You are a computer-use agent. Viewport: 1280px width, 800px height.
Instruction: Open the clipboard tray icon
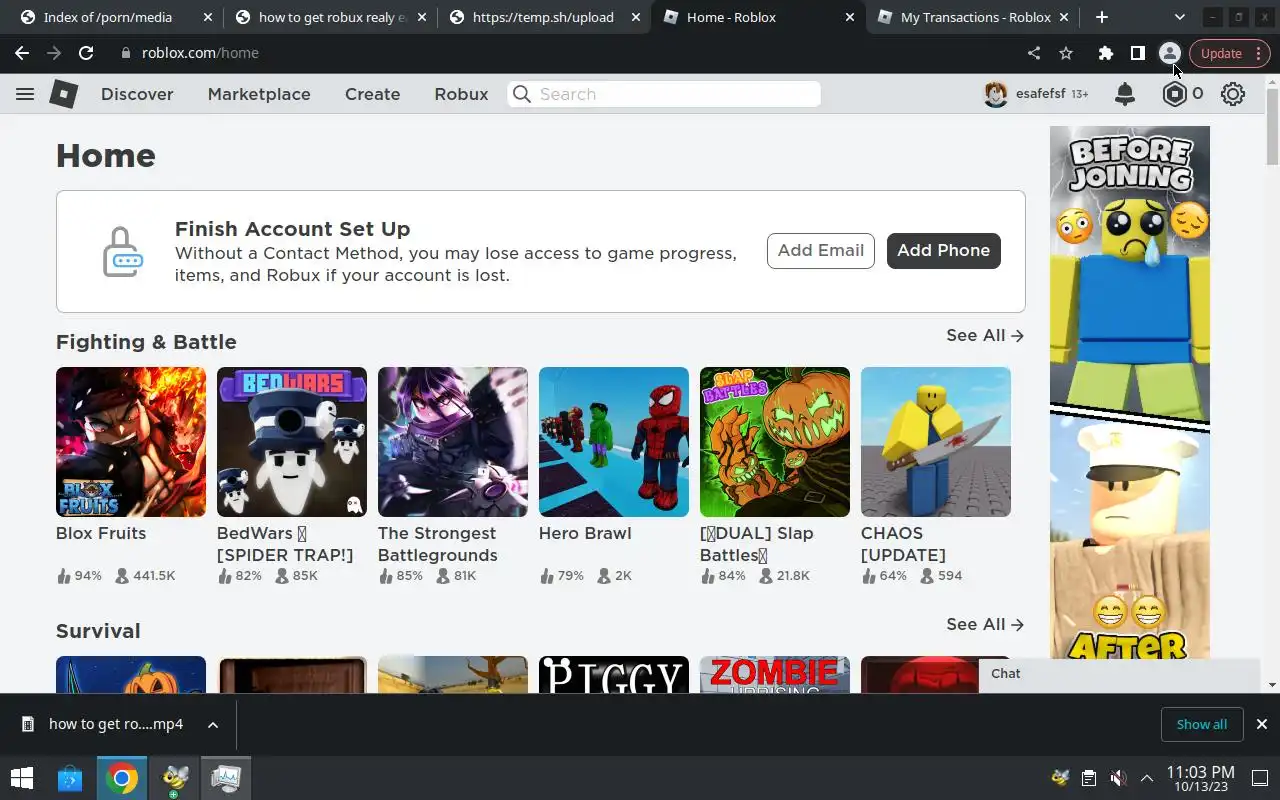1089,778
